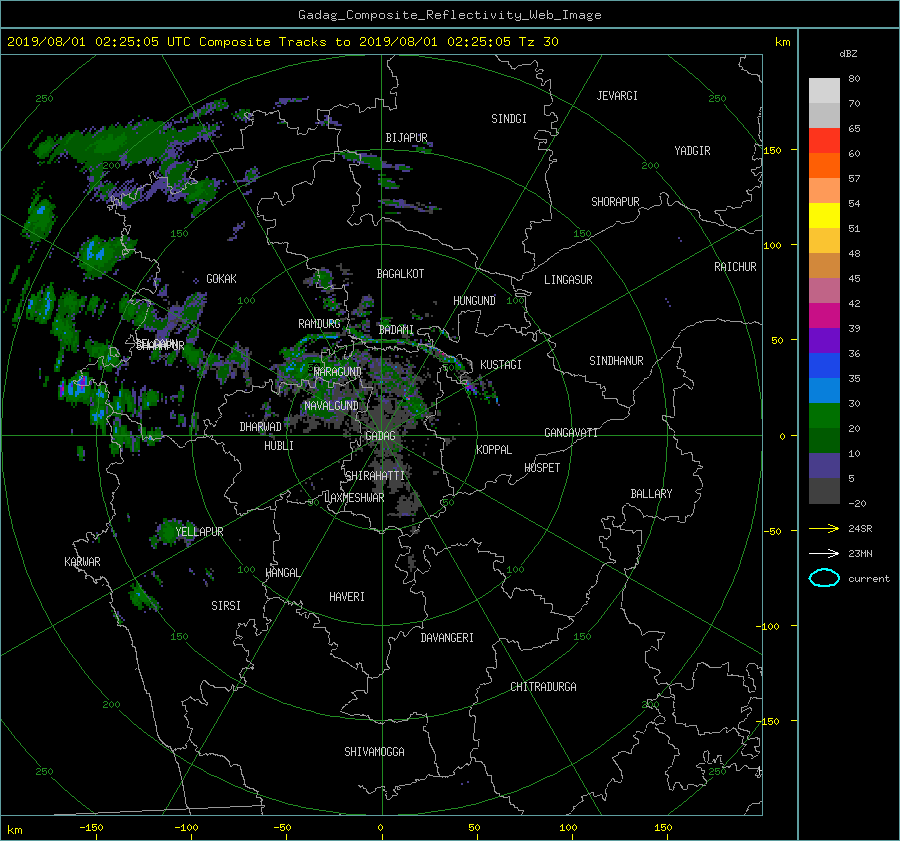This screenshot has width=900, height=841.
Task: Click the BAGALKOT town label
Action: (400, 274)
